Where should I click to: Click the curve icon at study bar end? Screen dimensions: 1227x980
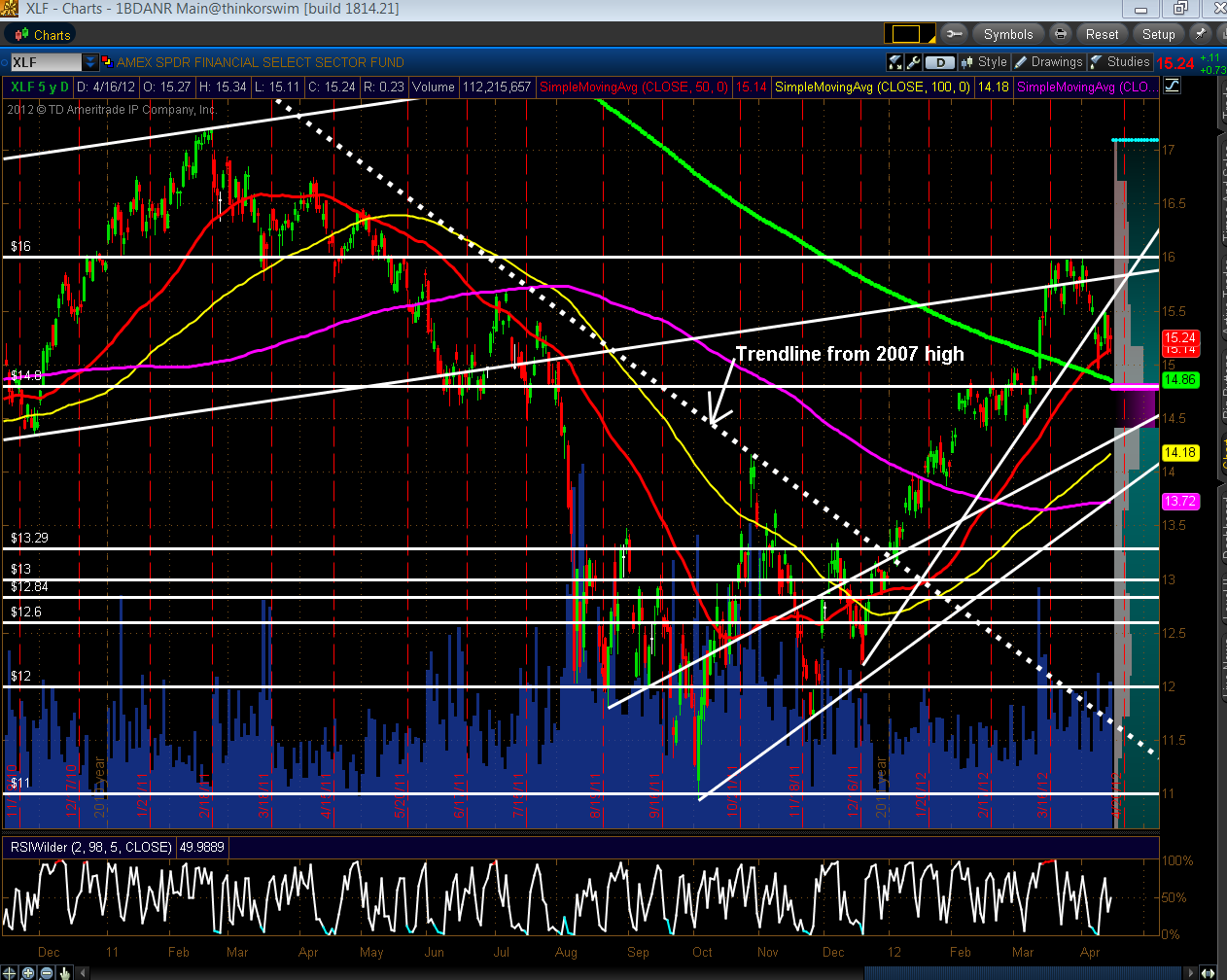point(1172,86)
